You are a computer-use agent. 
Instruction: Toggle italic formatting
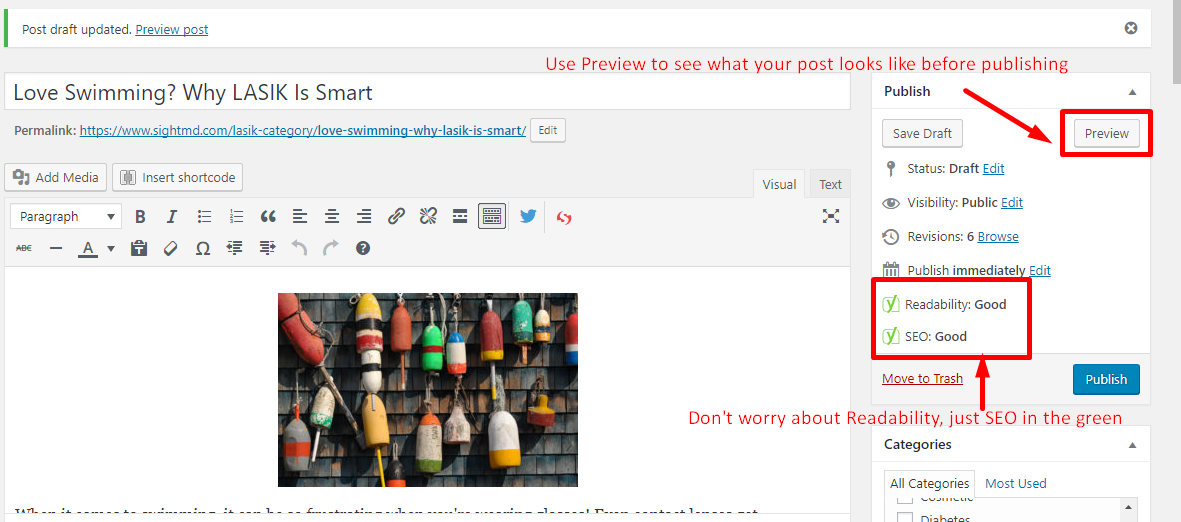[x=172, y=217]
